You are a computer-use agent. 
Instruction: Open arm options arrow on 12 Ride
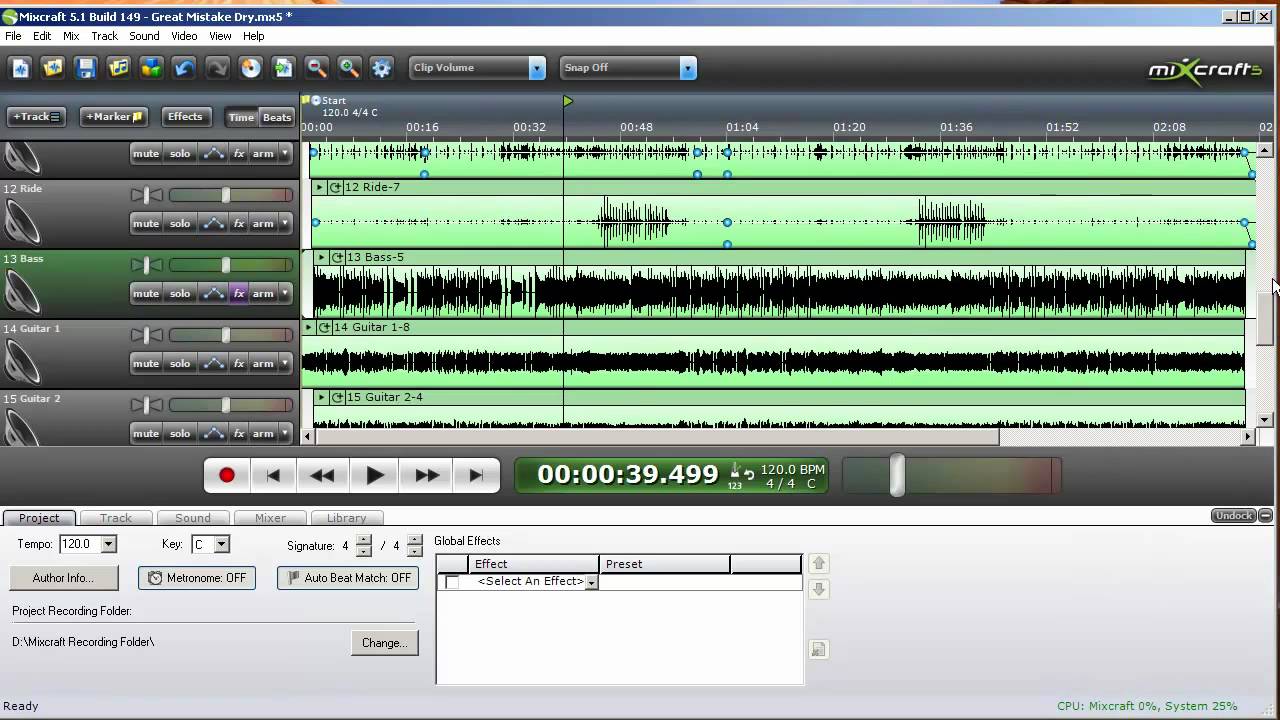click(x=285, y=224)
